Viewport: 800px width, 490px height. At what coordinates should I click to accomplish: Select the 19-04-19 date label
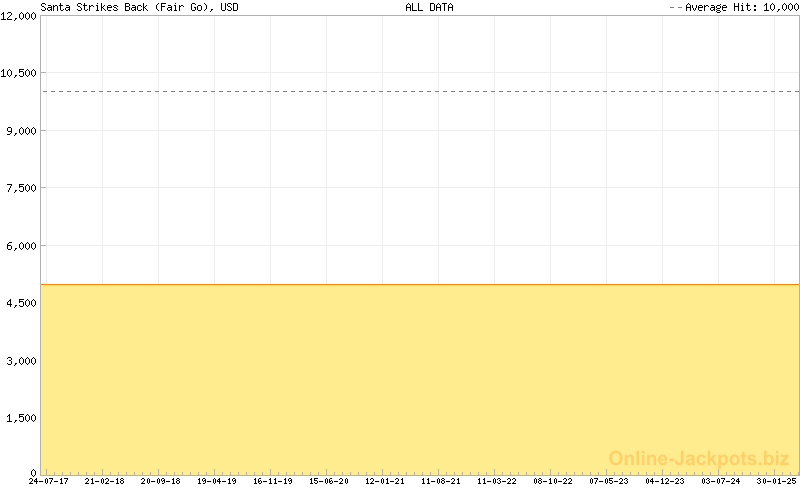pos(216,481)
